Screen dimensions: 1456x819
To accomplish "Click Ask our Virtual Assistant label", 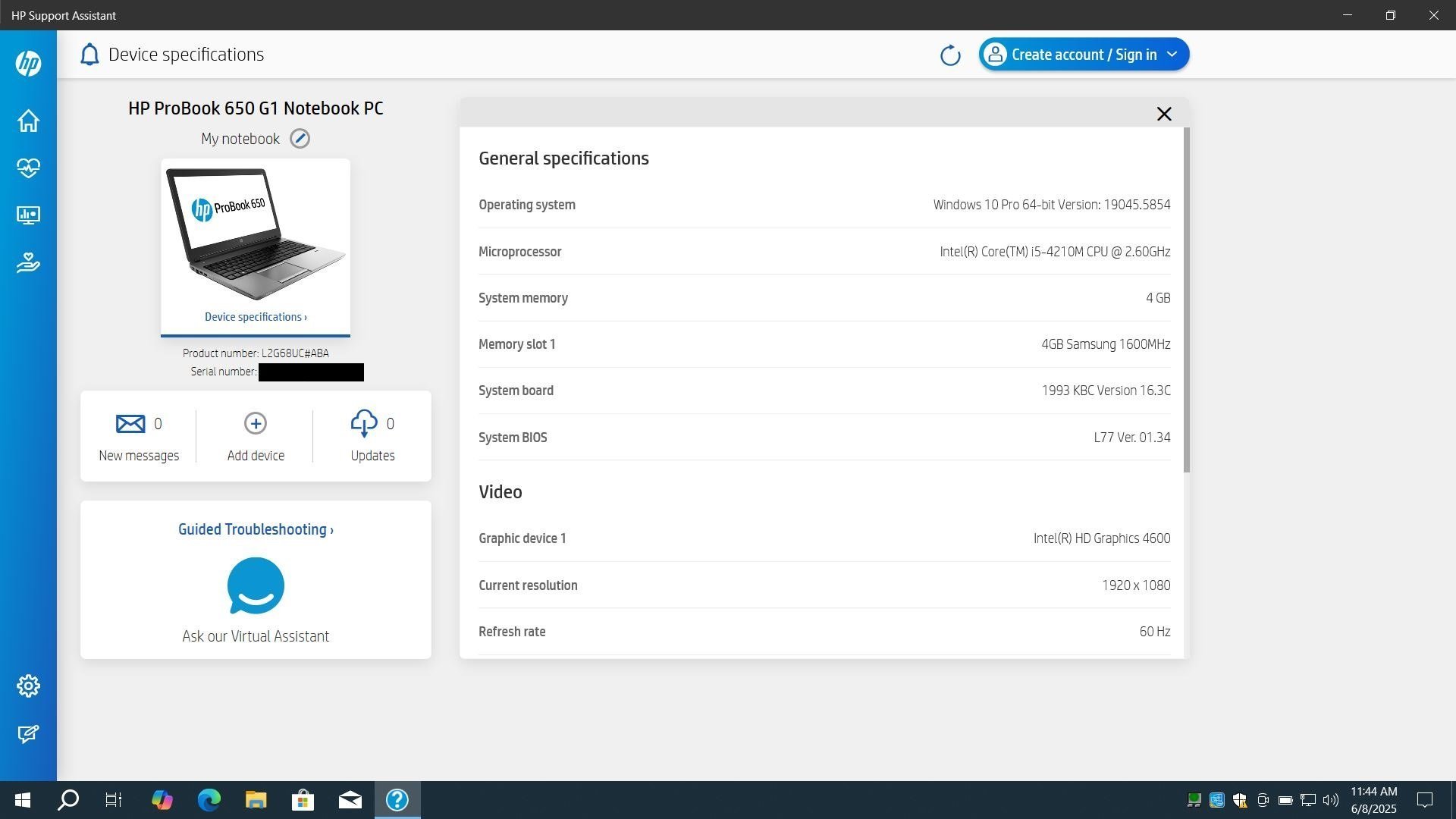I will (256, 636).
